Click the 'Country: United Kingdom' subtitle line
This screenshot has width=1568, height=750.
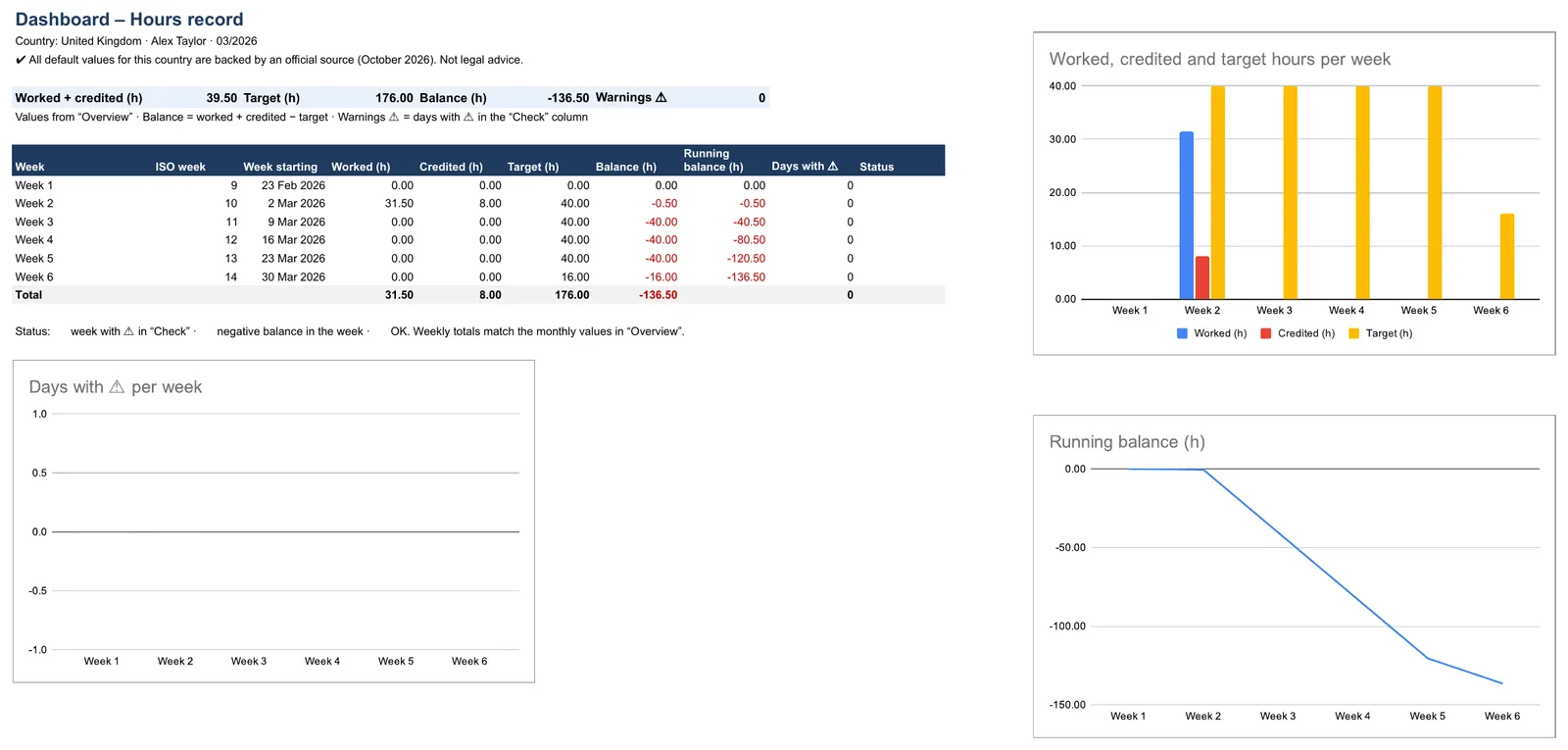tap(136, 41)
